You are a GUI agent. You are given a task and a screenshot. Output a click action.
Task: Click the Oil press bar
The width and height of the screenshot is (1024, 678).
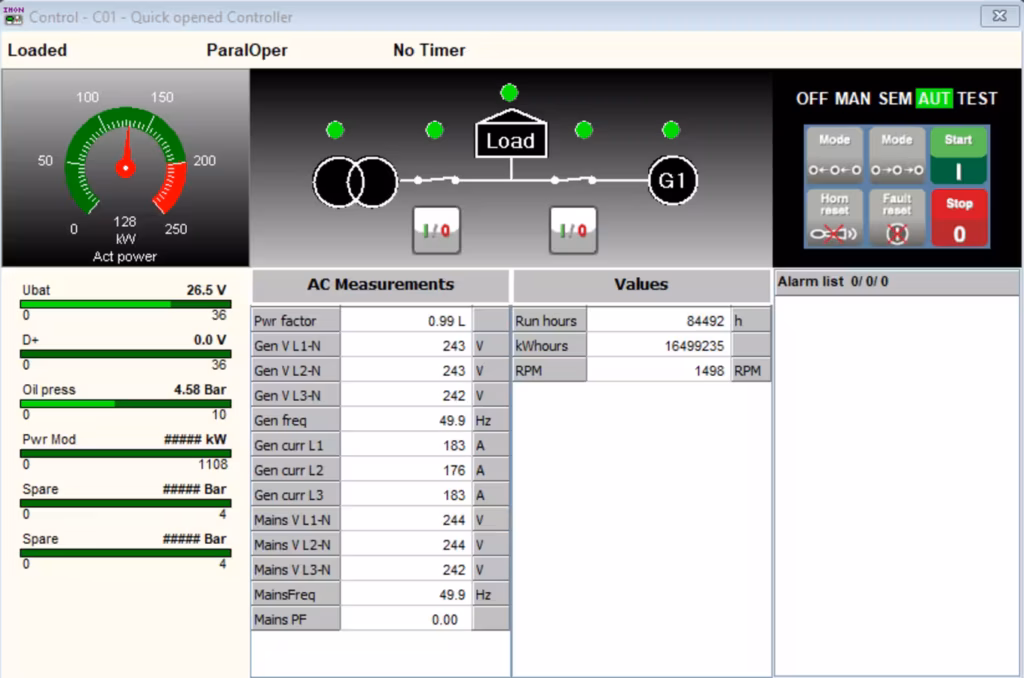tap(125, 404)
